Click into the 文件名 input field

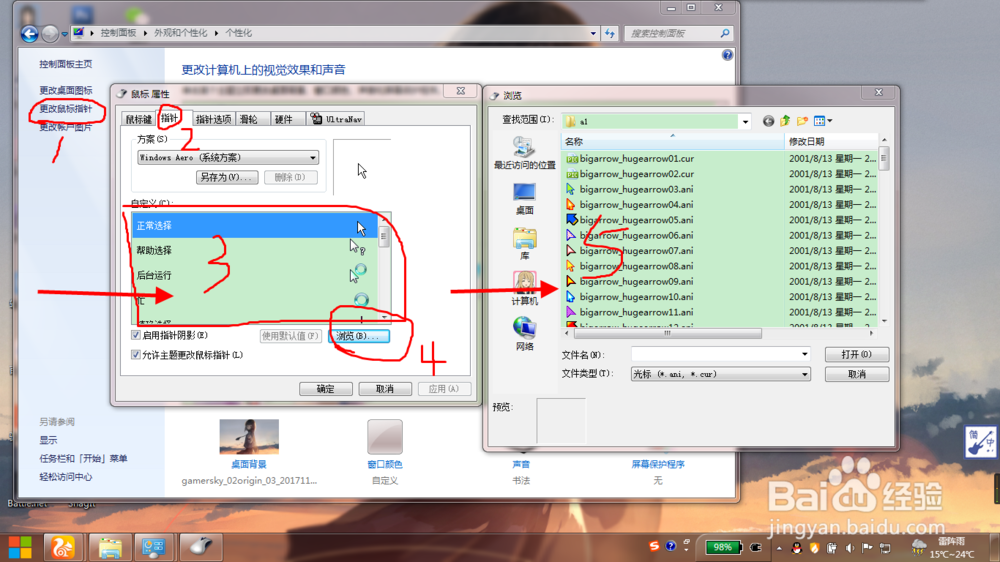click(714, 354)
